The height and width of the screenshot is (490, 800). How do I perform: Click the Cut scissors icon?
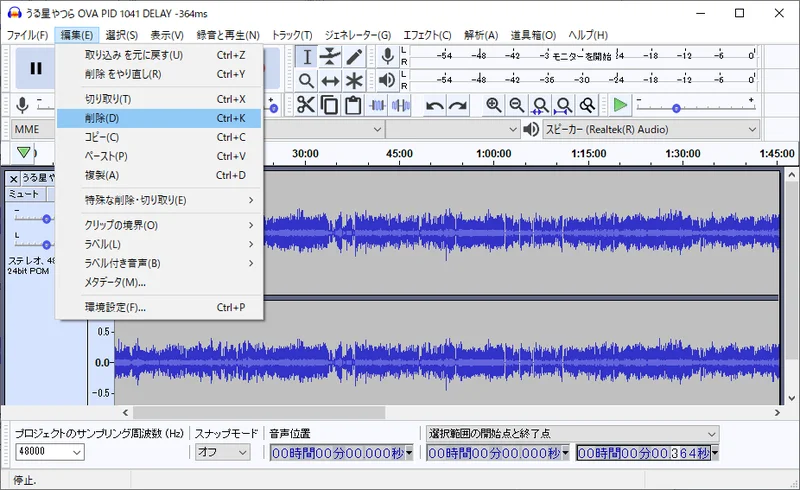305,105
